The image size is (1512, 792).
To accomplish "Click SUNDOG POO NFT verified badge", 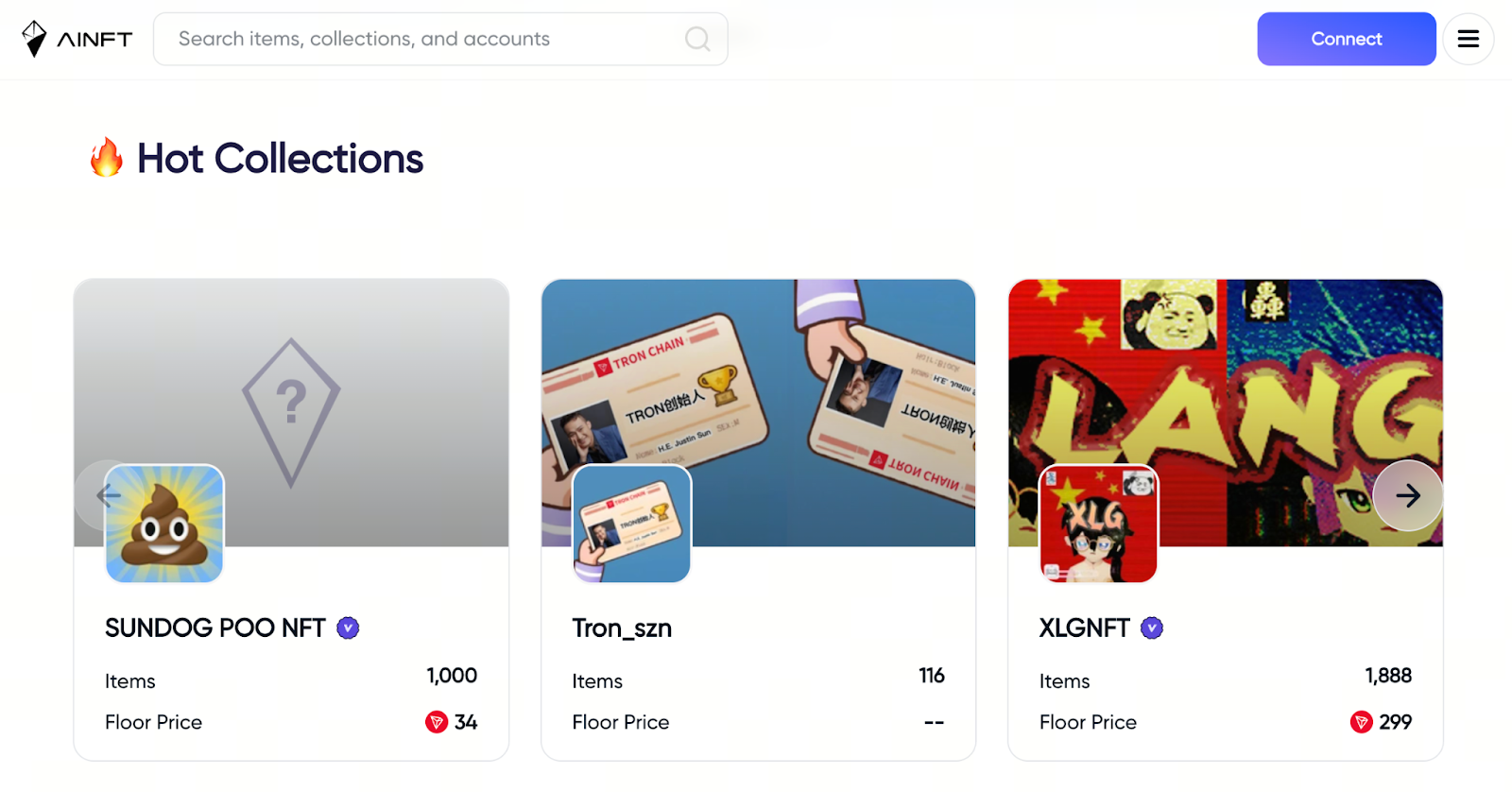I will [x=348, y=628].
